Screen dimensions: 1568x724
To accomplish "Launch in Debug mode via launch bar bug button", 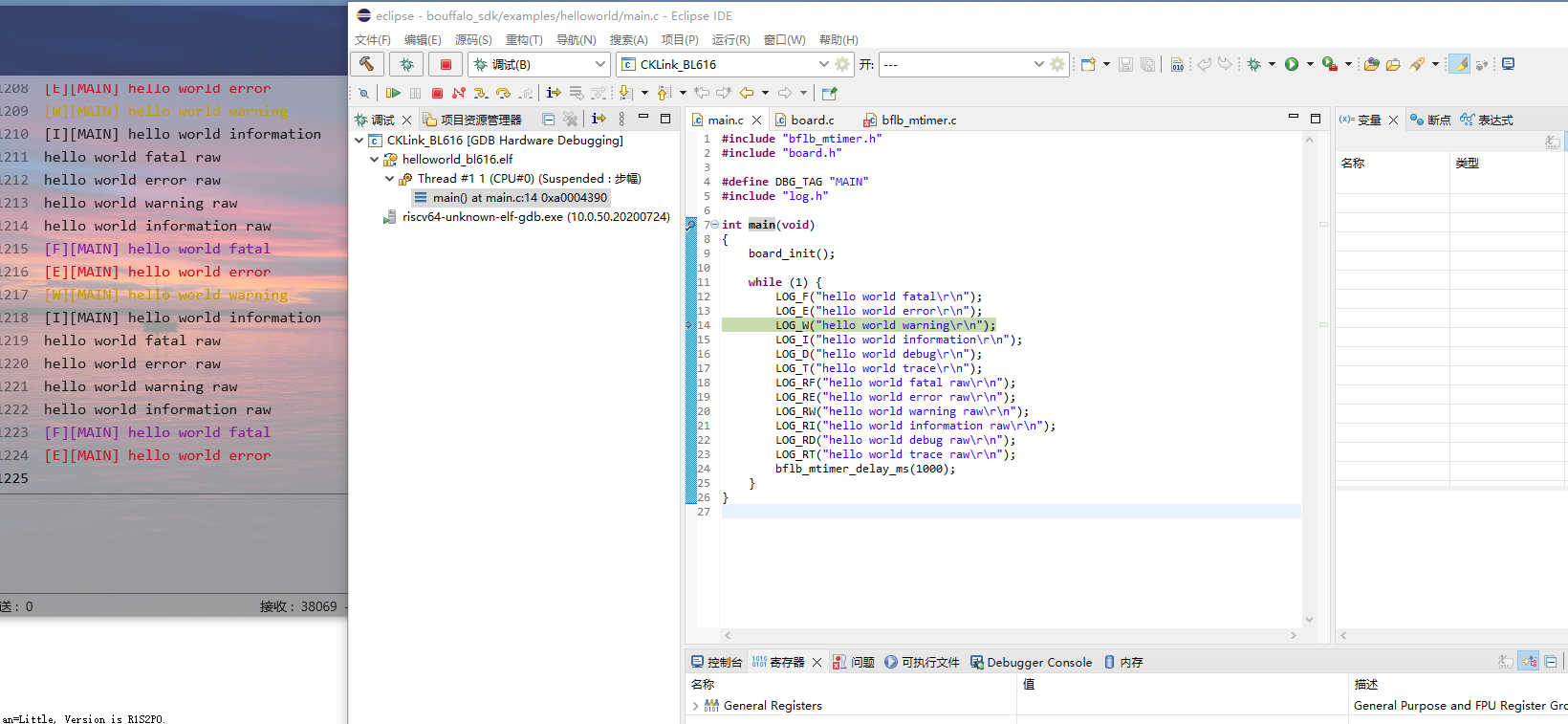I will [x=406, y=64].
